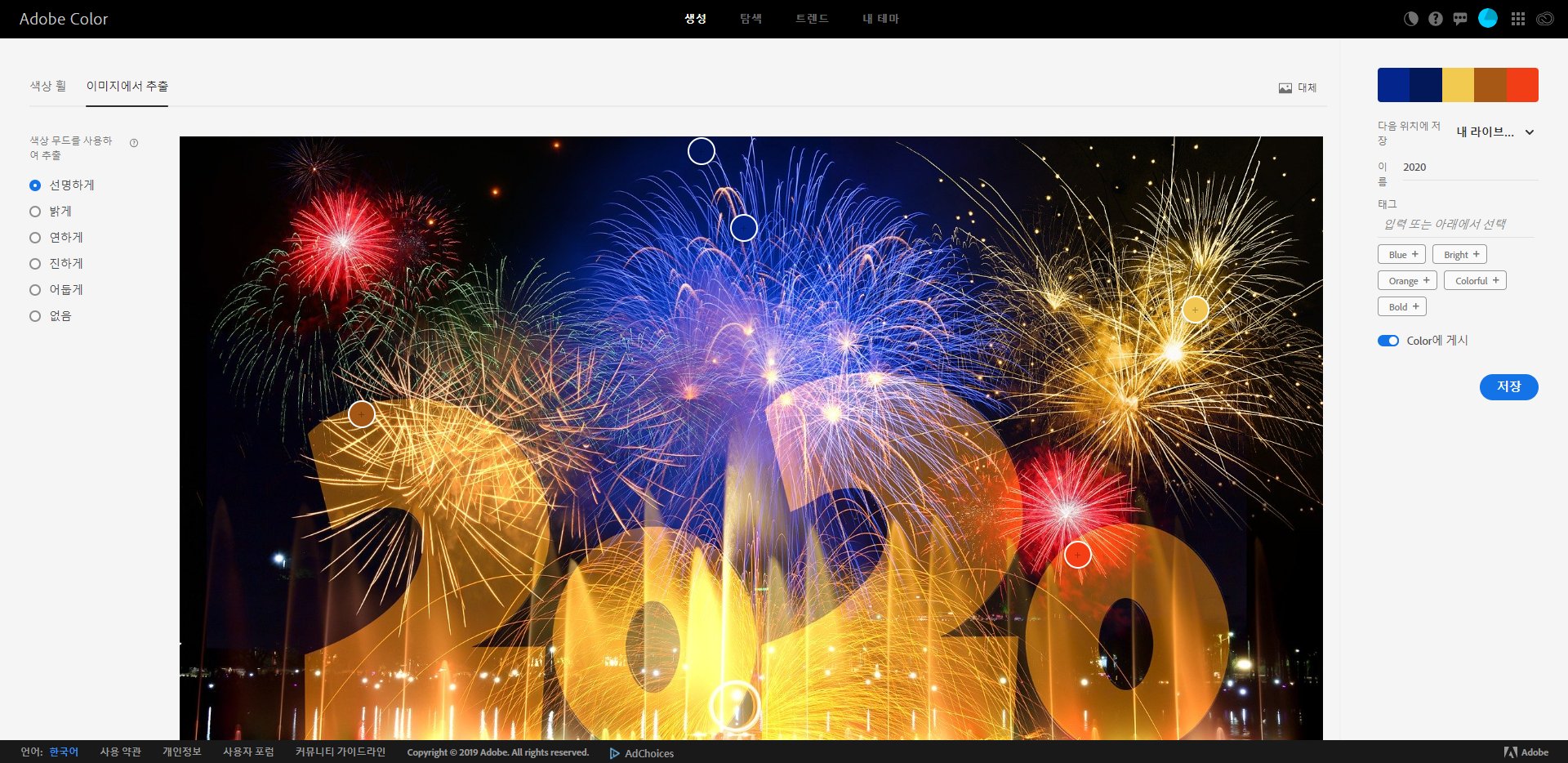Select the dark navy picker marker in the night sky
This screenshot has height=763, width=1568.
[x=702, y=151]
